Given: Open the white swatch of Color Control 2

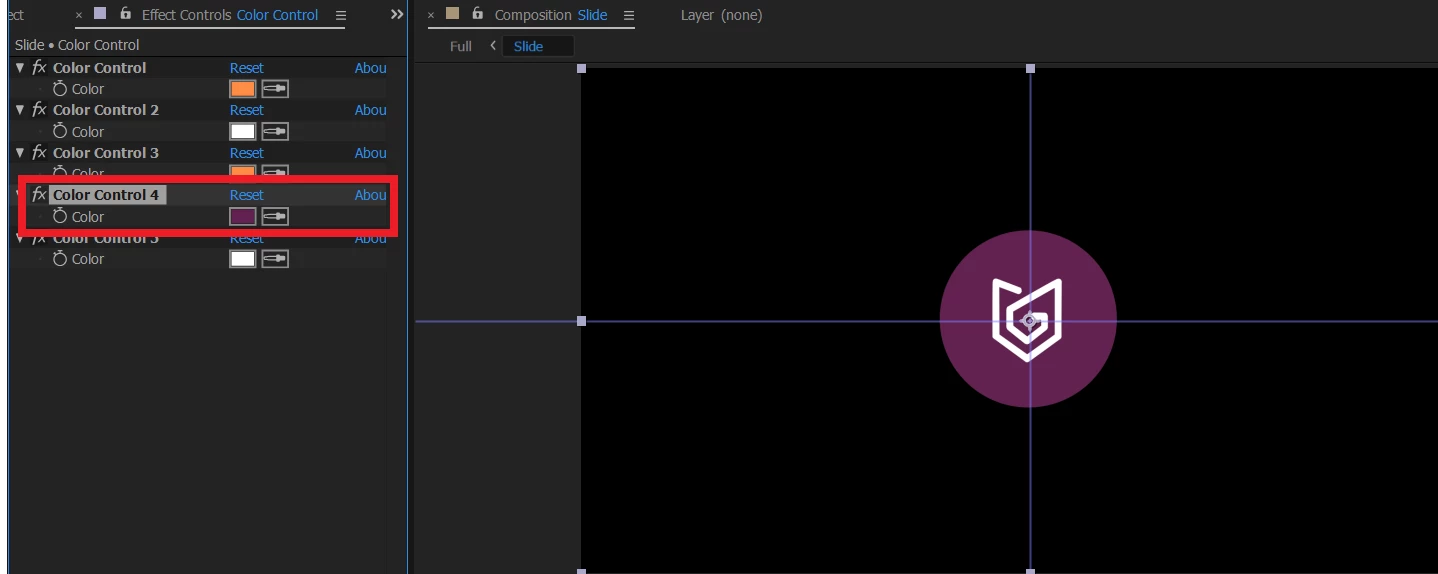Looking at the screenshot, I should [243, 131].
